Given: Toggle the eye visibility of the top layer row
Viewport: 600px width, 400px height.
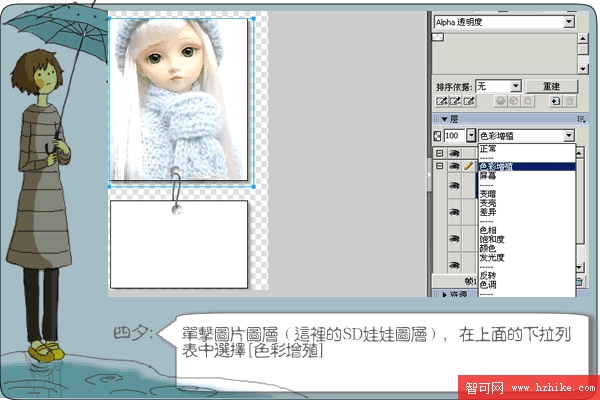Looking at the screenshot, I should 453,153.
